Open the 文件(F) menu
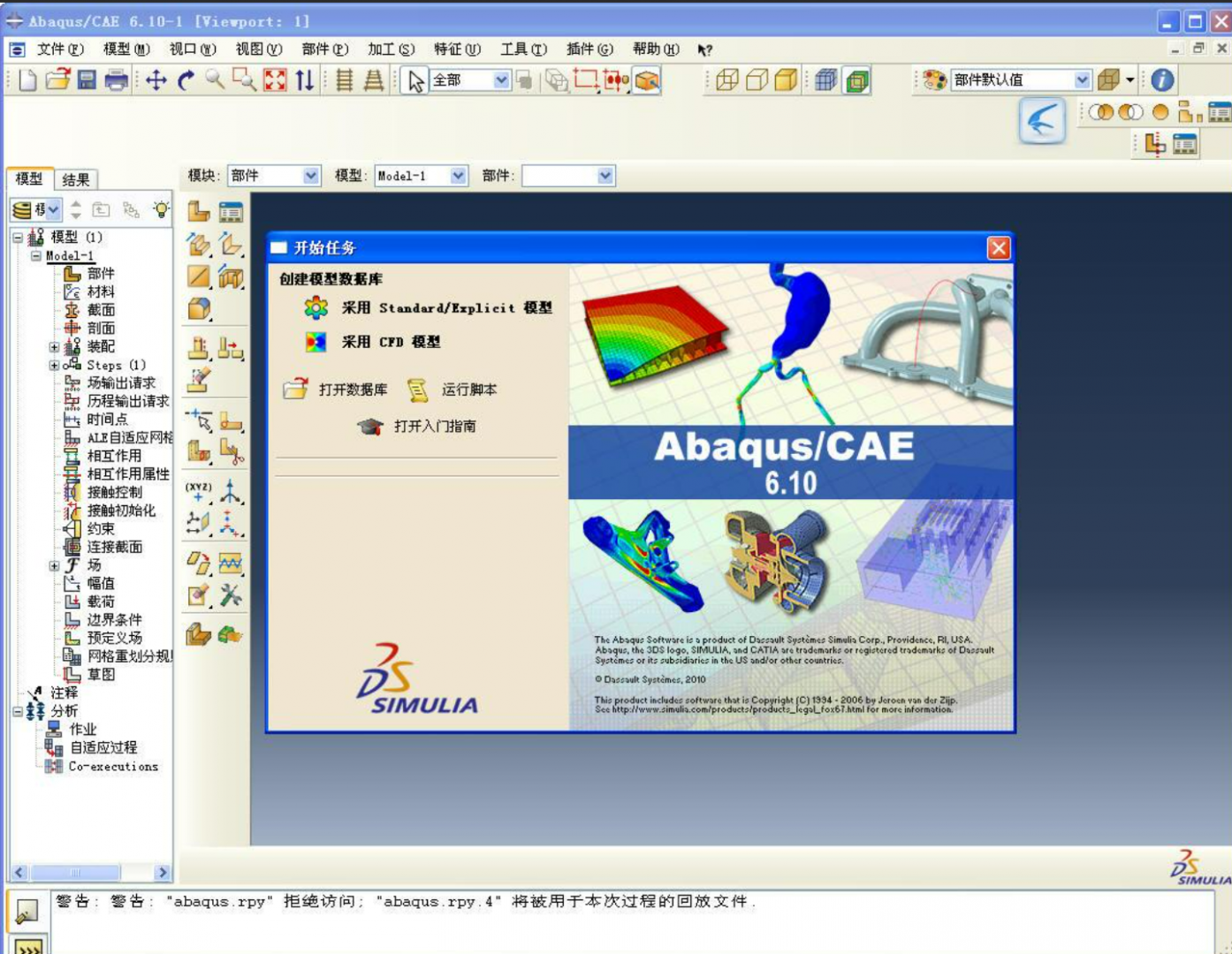 [60, 49]
